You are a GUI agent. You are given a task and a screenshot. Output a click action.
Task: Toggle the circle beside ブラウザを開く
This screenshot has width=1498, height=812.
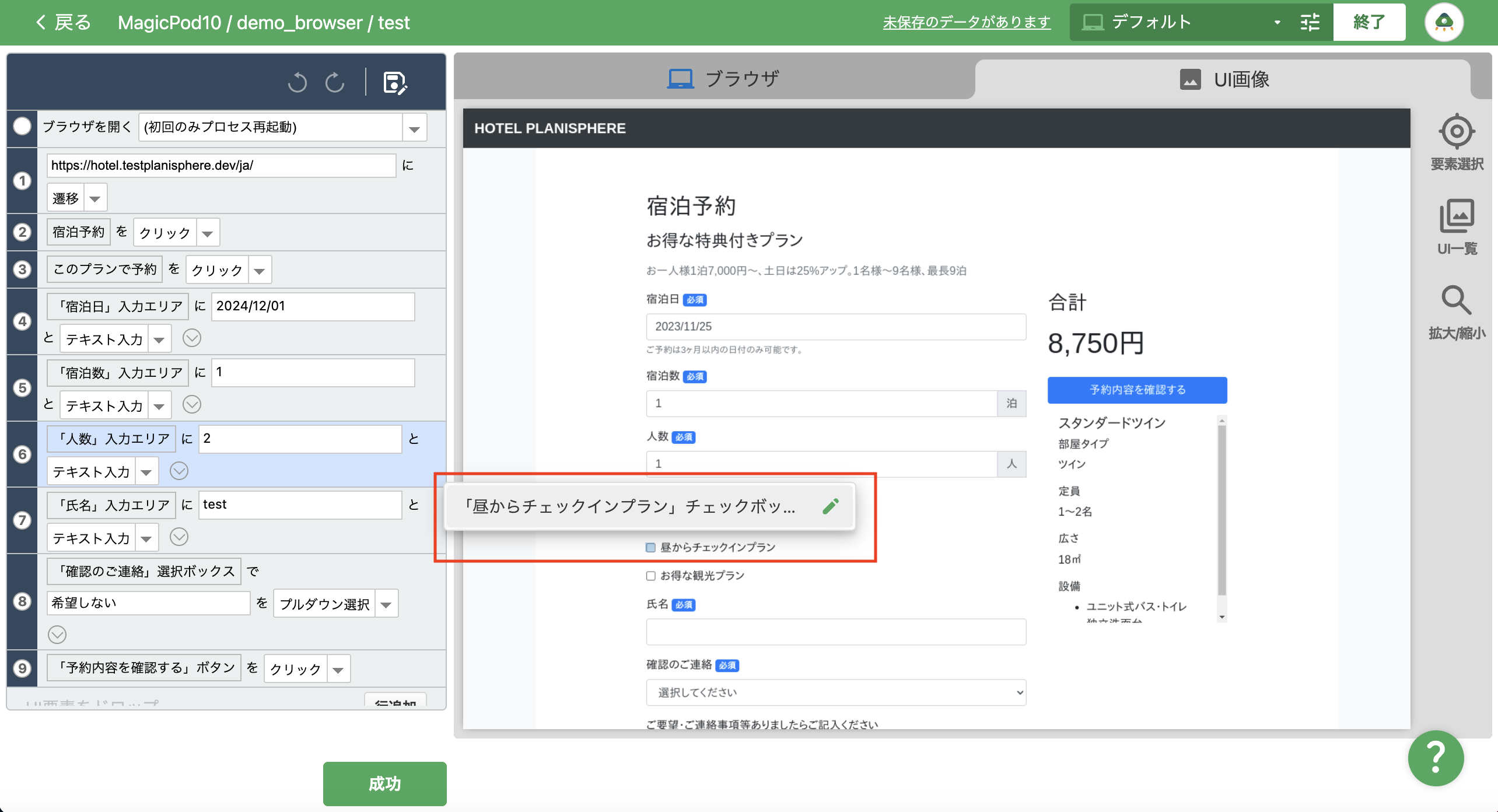click(x=22, y=127)
